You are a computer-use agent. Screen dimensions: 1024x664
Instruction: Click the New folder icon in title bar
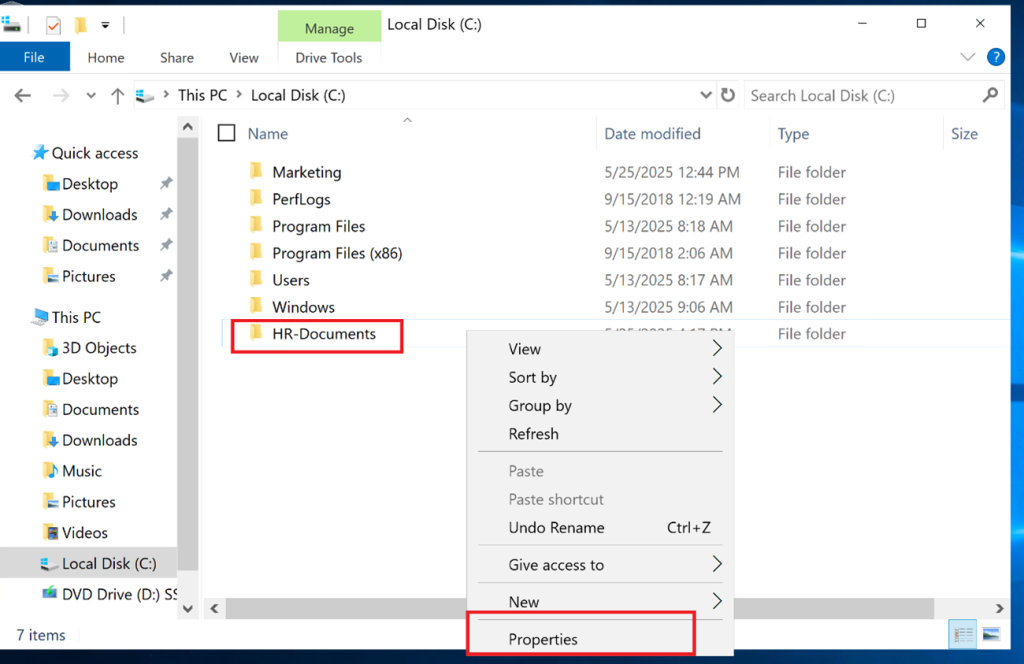point(80,24)
